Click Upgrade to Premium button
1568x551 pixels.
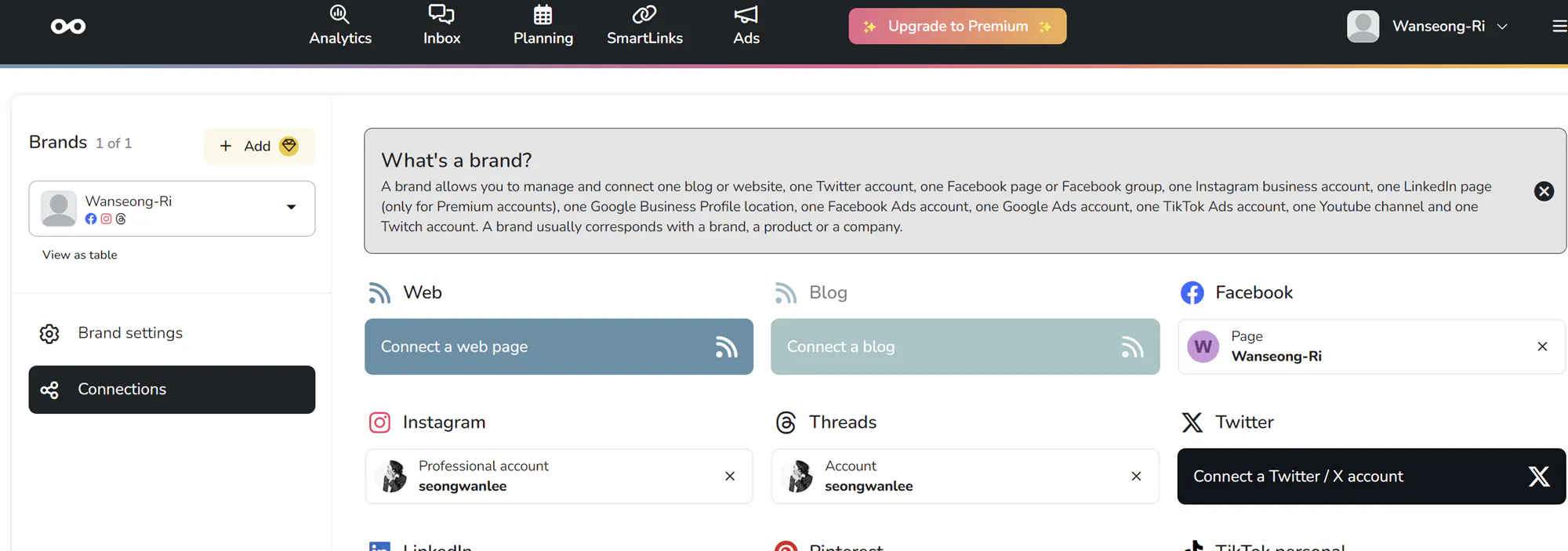(957, 26)
